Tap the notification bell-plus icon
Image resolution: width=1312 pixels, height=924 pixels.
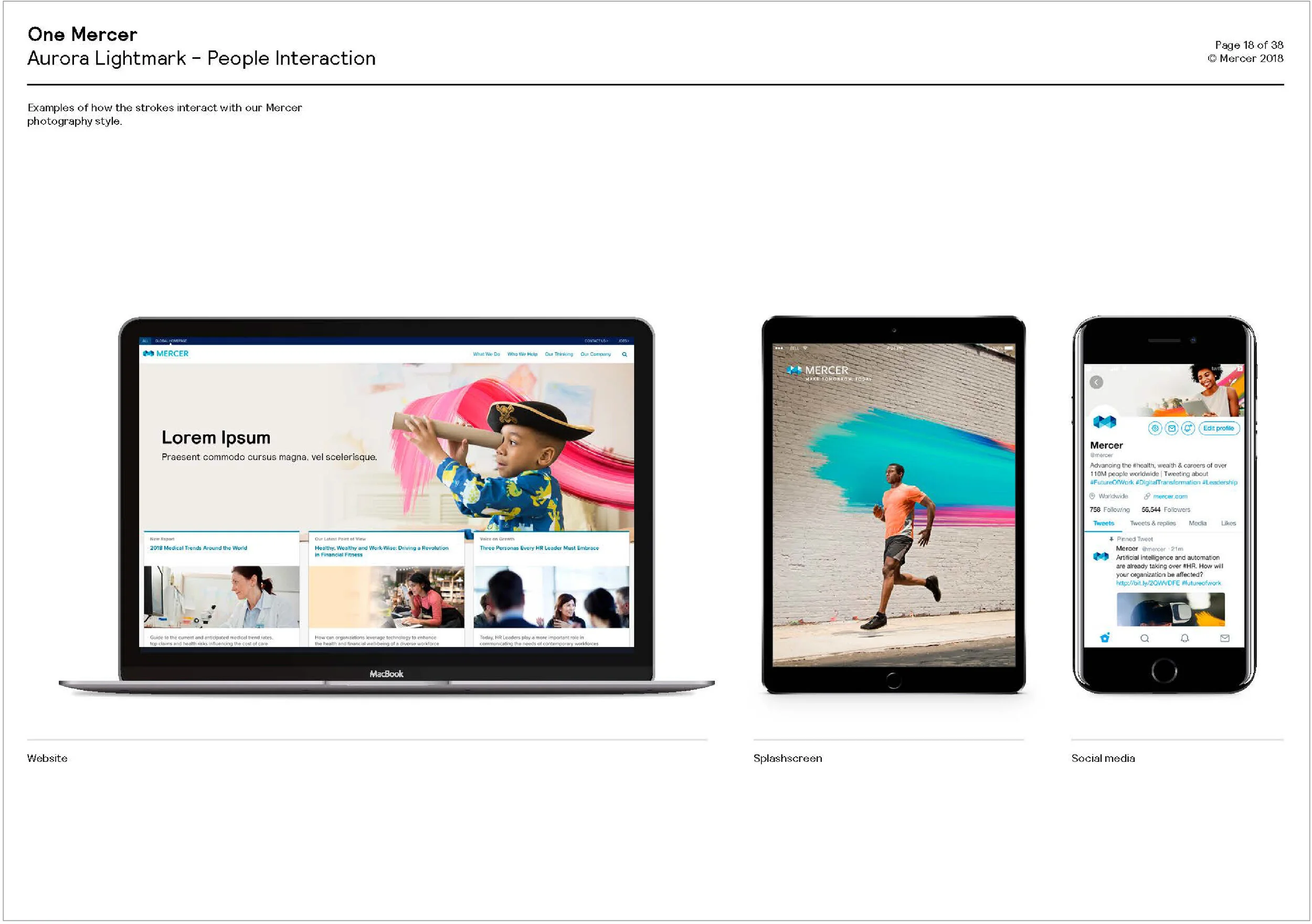tap(1188, 429)
